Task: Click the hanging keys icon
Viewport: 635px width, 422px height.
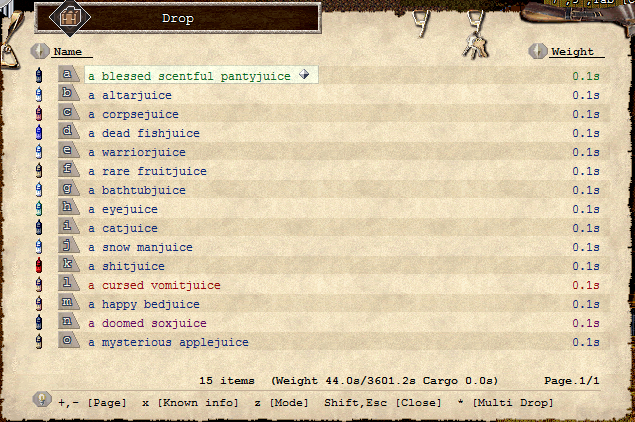Action: pos(475,44)
